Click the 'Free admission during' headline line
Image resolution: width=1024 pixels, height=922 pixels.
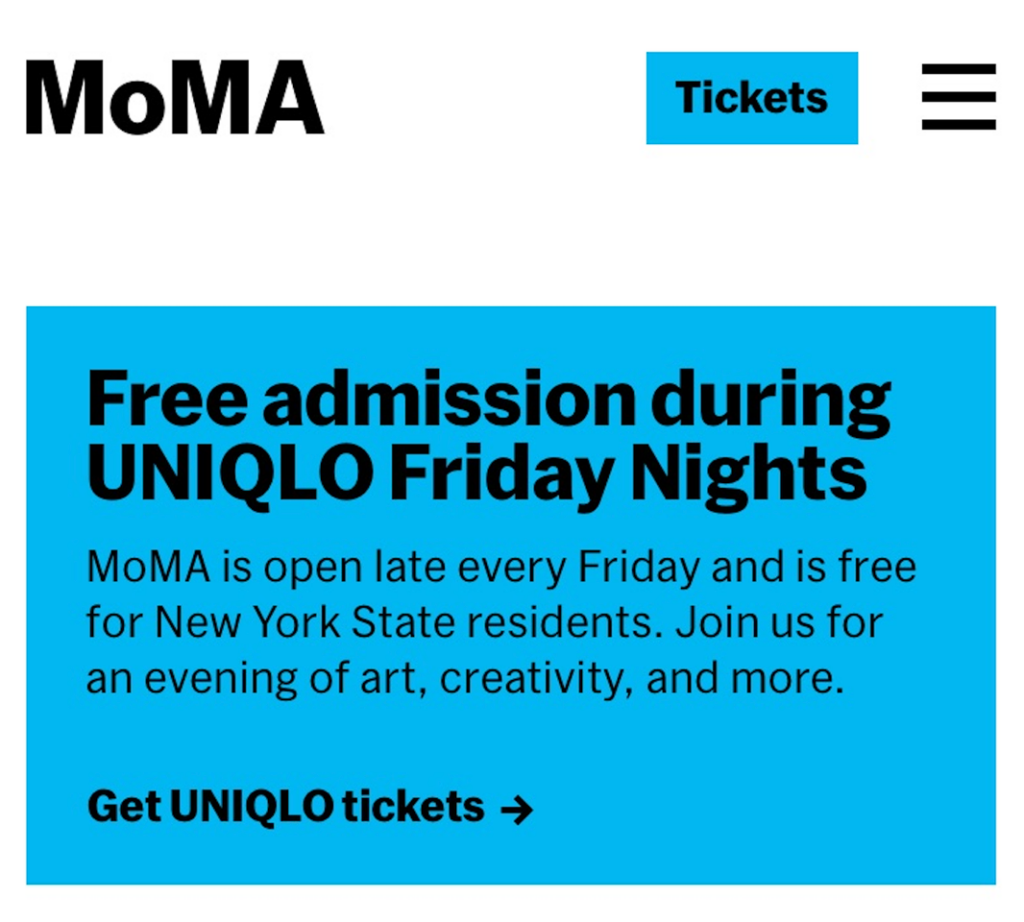488,400
